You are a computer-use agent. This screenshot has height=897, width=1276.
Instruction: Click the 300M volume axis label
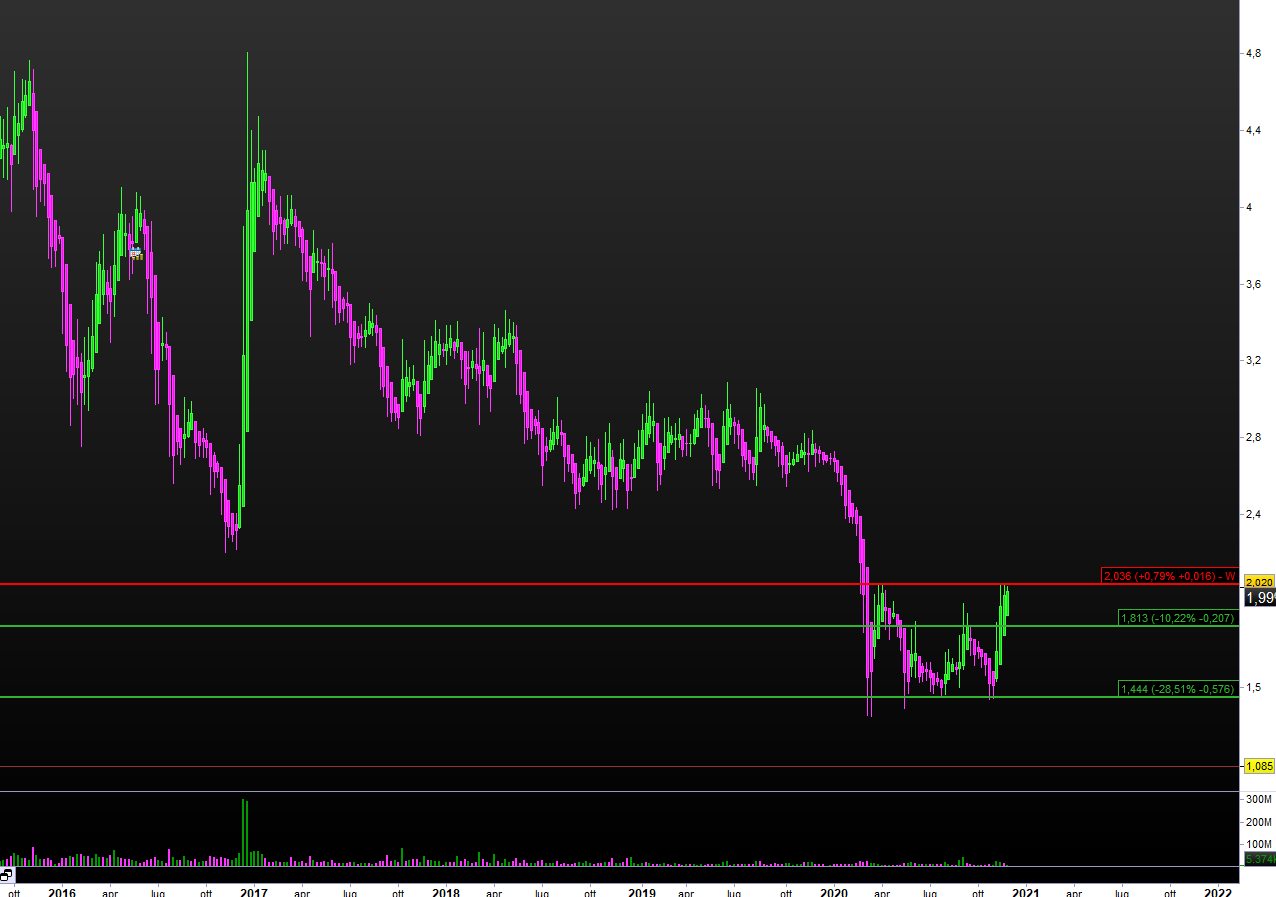click(x=1258, y=800)
